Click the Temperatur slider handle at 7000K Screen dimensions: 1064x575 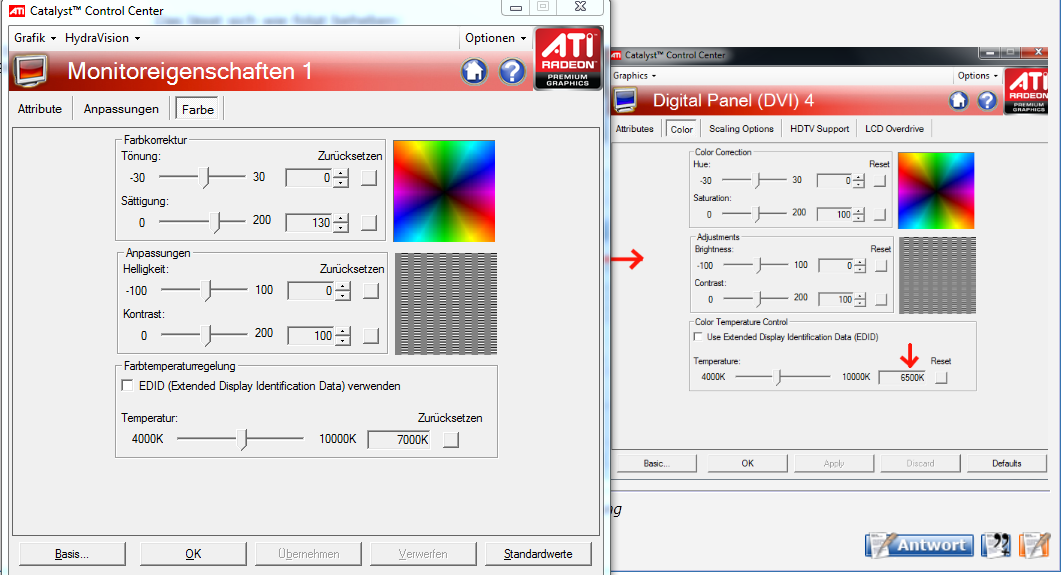click(x=242, y=439)
